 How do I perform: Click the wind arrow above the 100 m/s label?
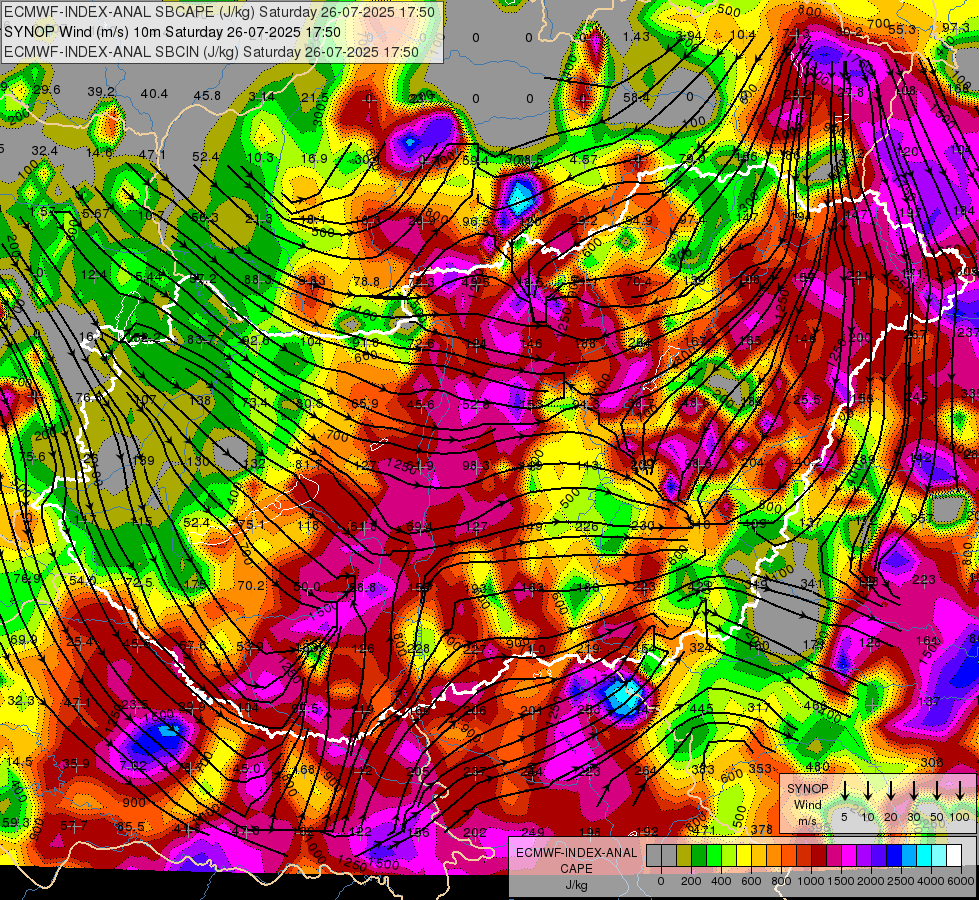tap(960, 791)
